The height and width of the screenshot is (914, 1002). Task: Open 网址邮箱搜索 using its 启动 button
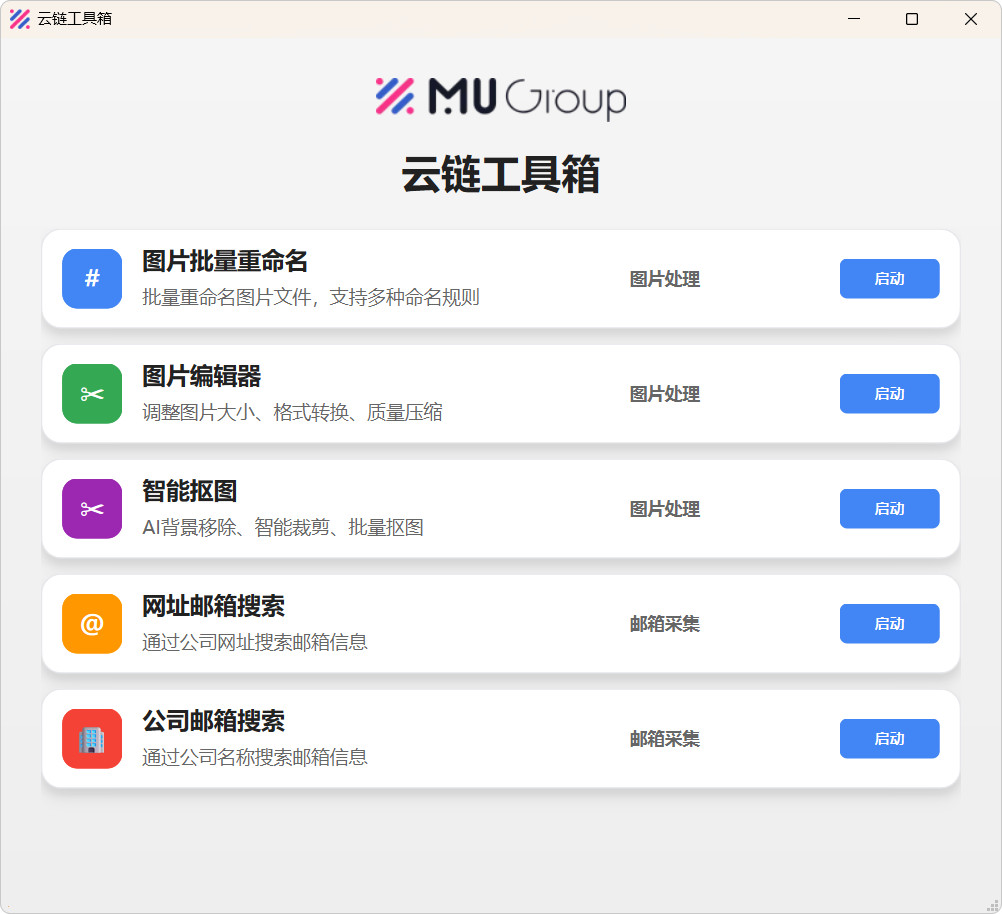point(889,624)
